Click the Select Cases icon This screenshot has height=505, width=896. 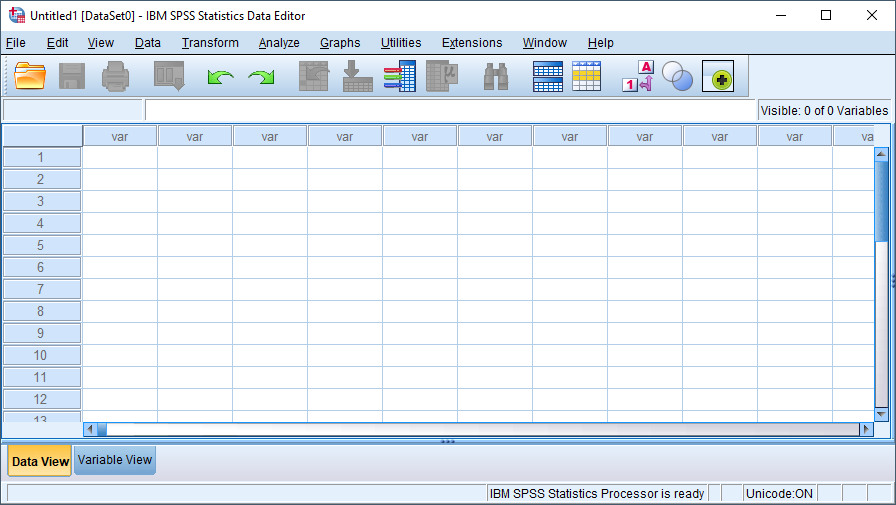(x=586, y=76)
